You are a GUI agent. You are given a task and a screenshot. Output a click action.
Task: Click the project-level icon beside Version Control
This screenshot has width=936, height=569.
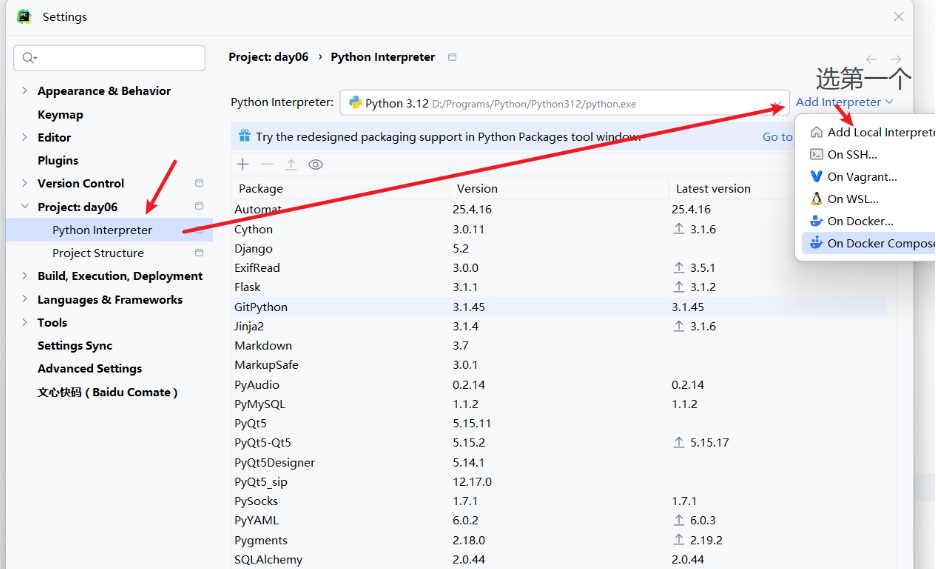[x=199, y=183]
